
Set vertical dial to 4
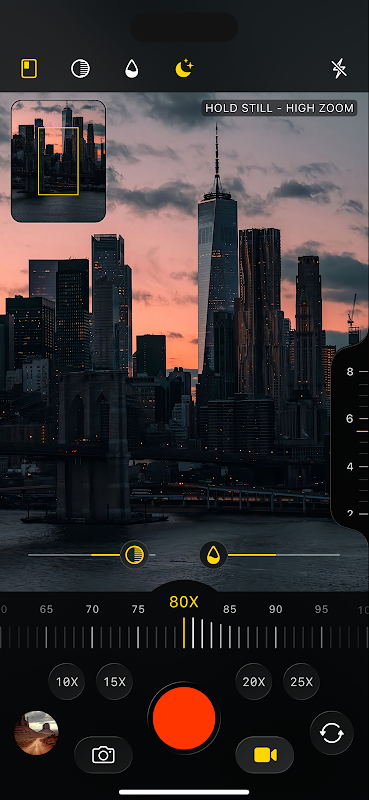pyautogui.click(x=350, y=466)
